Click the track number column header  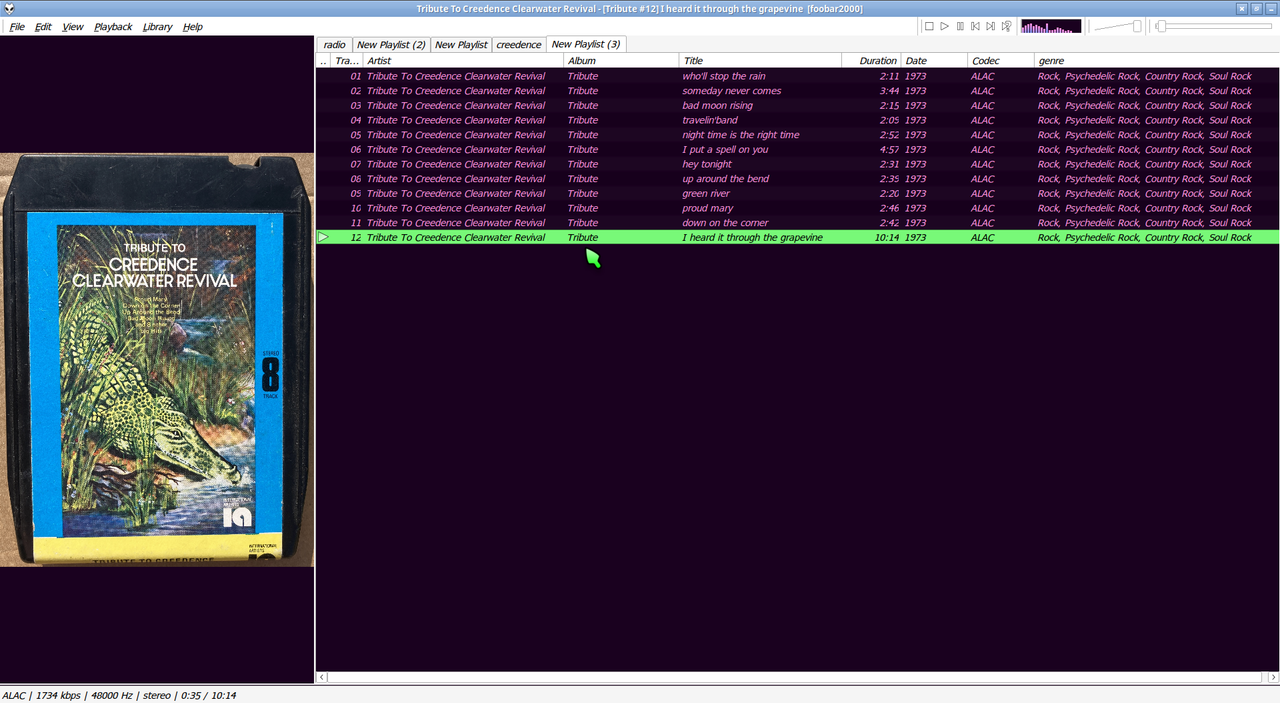[x=346, y=61]
